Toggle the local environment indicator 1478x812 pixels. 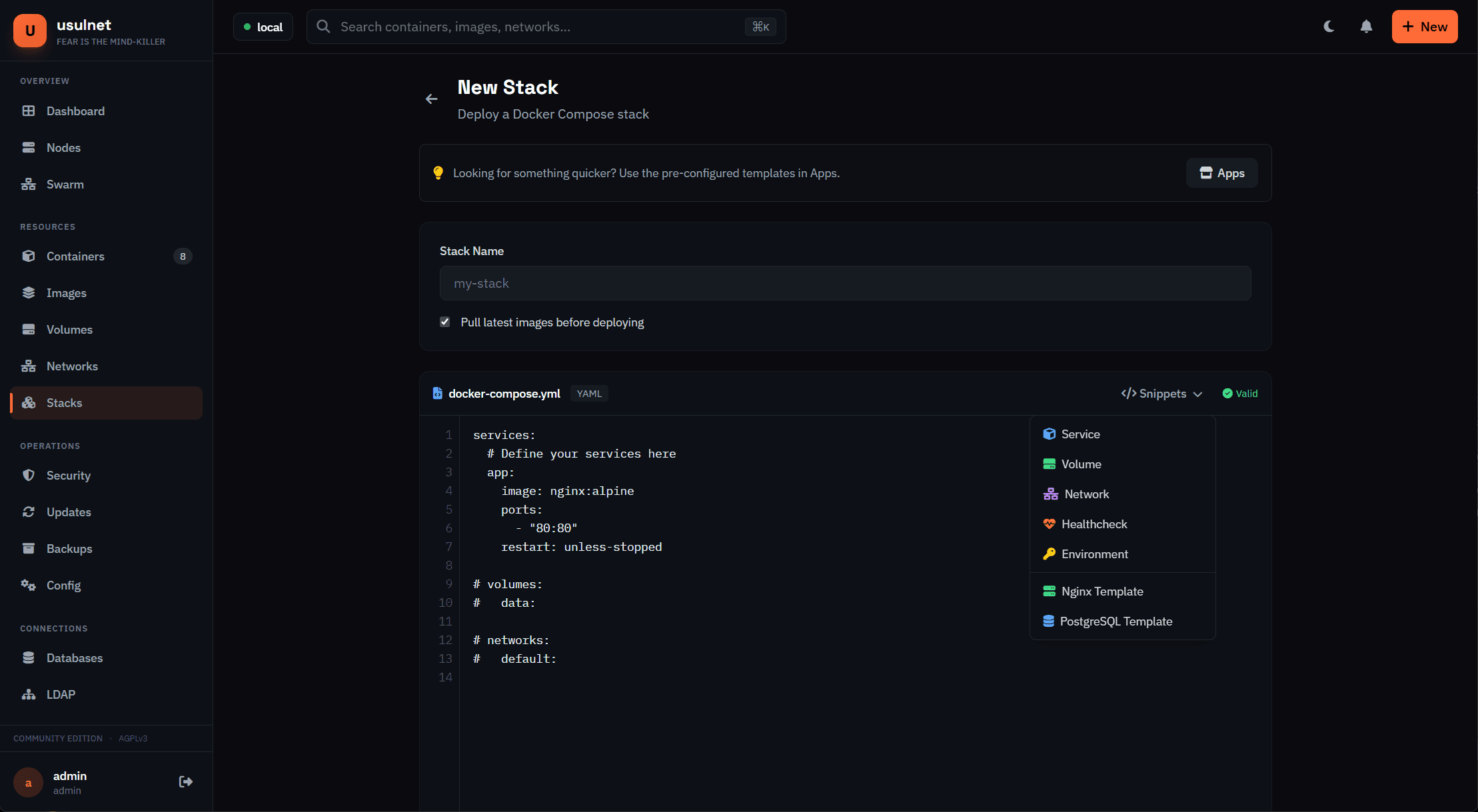[x=263, y=27]
